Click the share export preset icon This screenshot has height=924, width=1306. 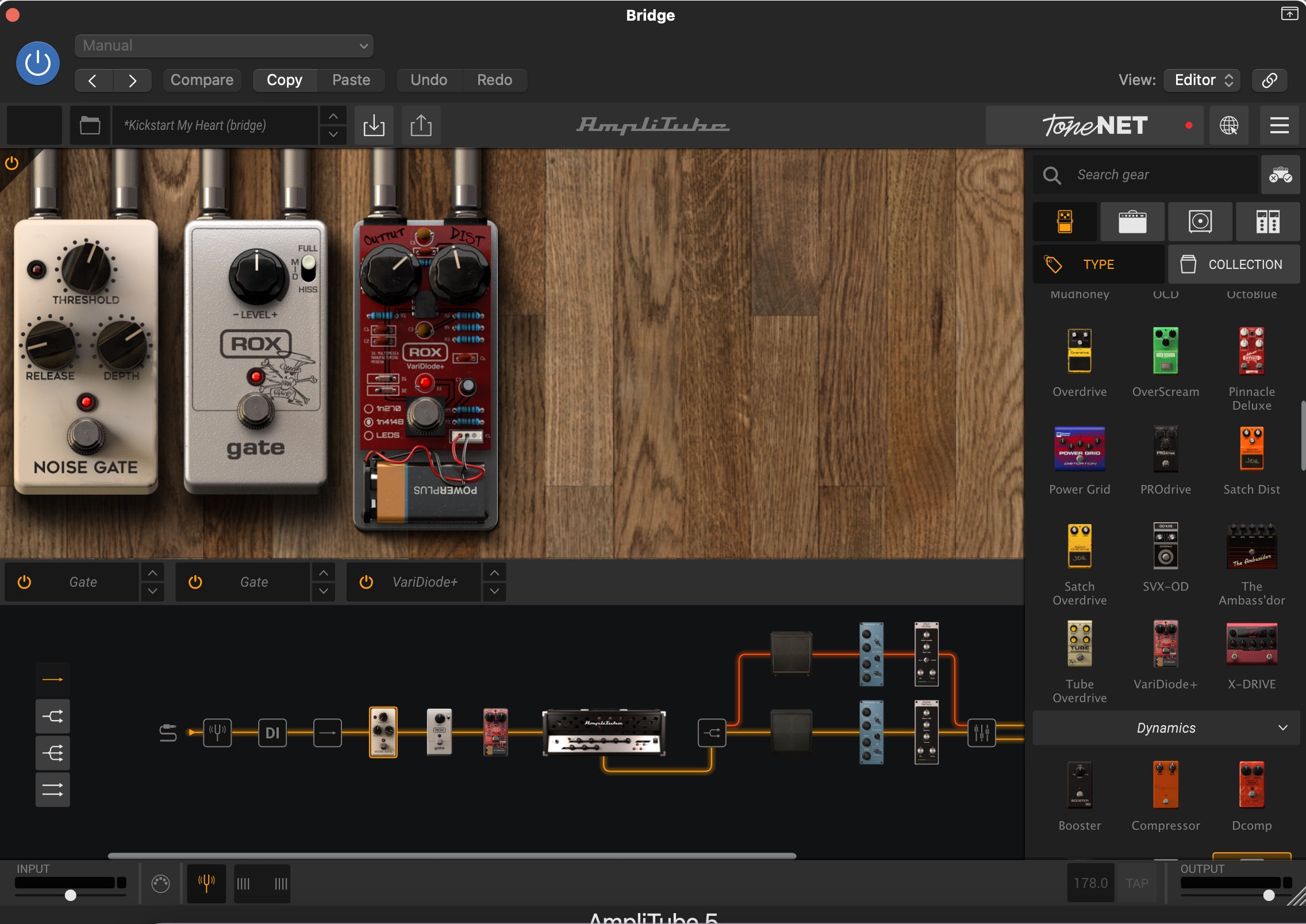tap(421, 125)
